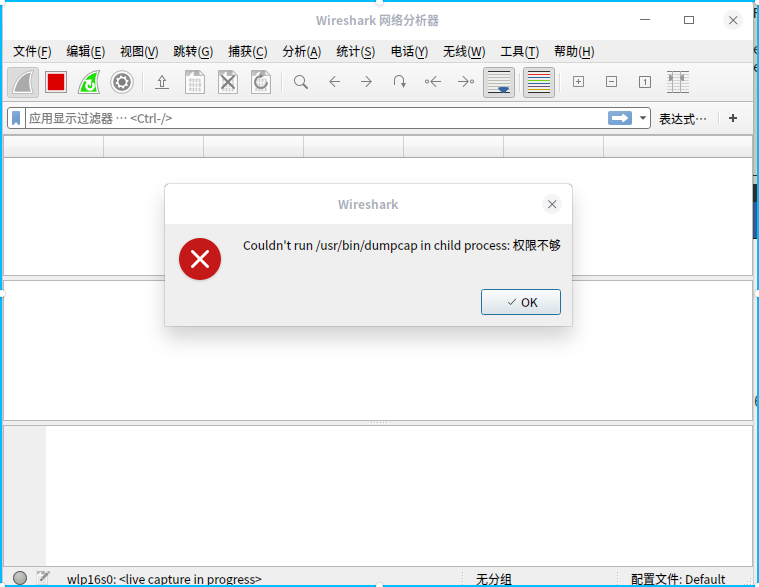Close the Wireshark error dialog
Image resolution: width=759 pixels, height=587 pixels.
552,204
